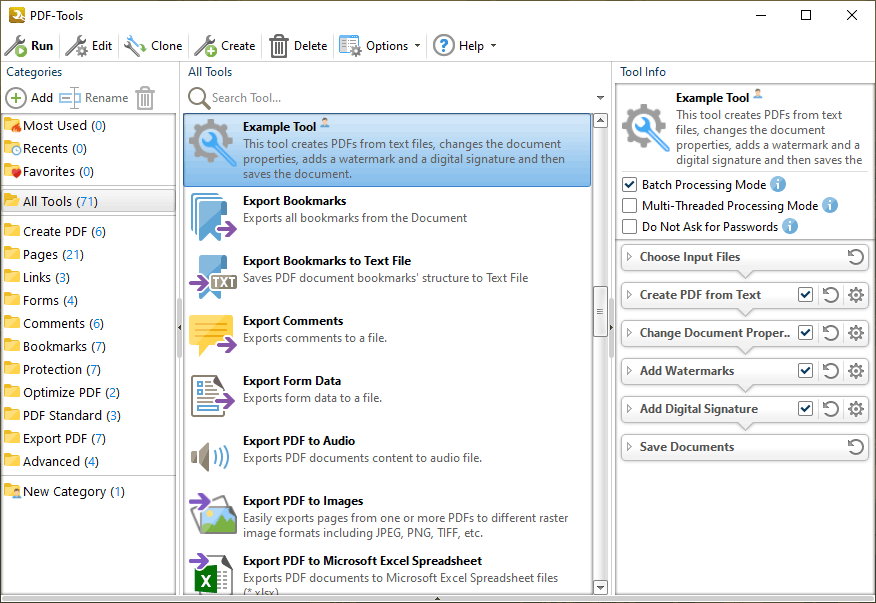876x603 pixels.
Task: Click the tool list scrollbar thumb
Action: 600,311
